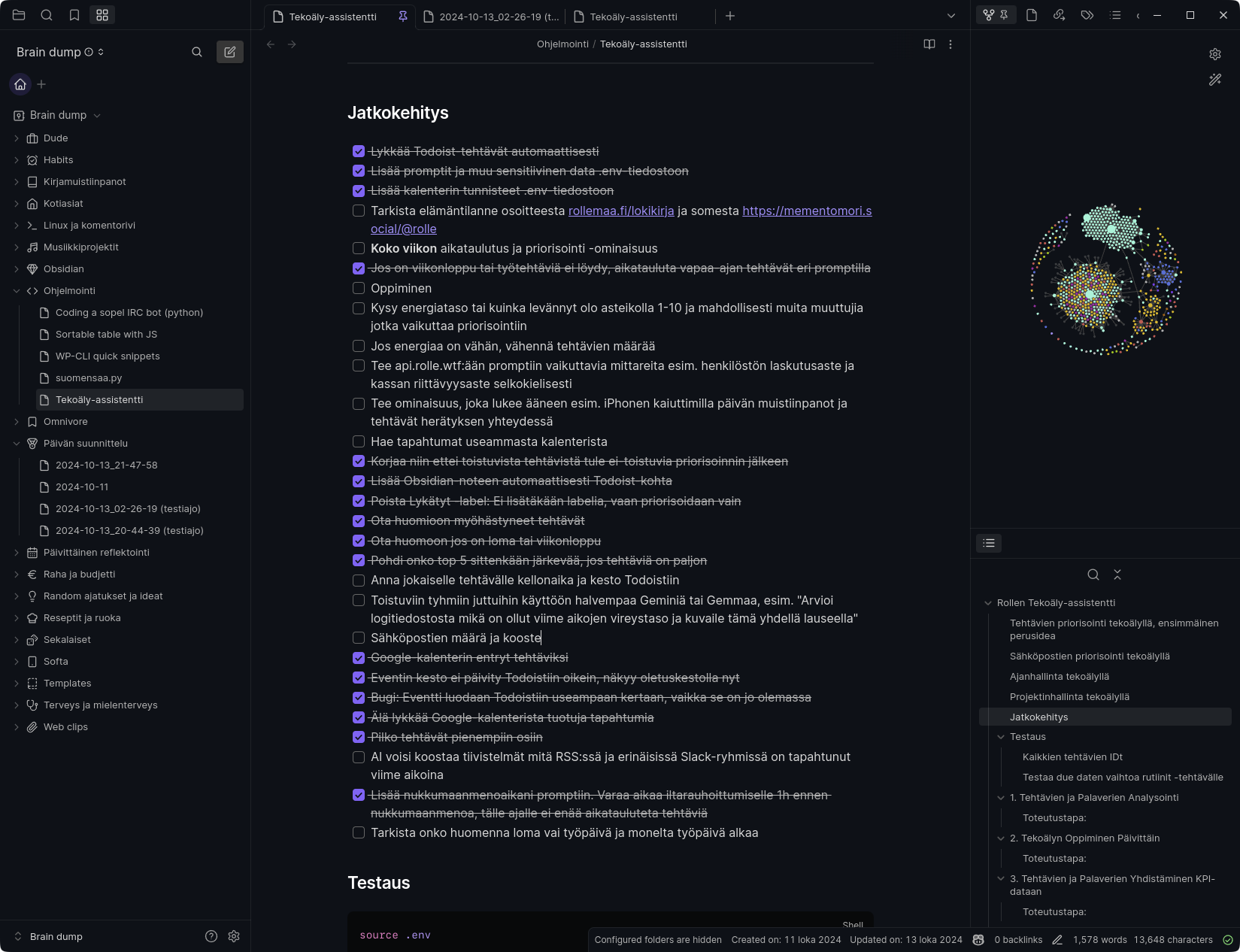This screenshot has width=1240, height=952.
Task: Open graph view settings gear icon
Action: click(x=1215, y=54)
